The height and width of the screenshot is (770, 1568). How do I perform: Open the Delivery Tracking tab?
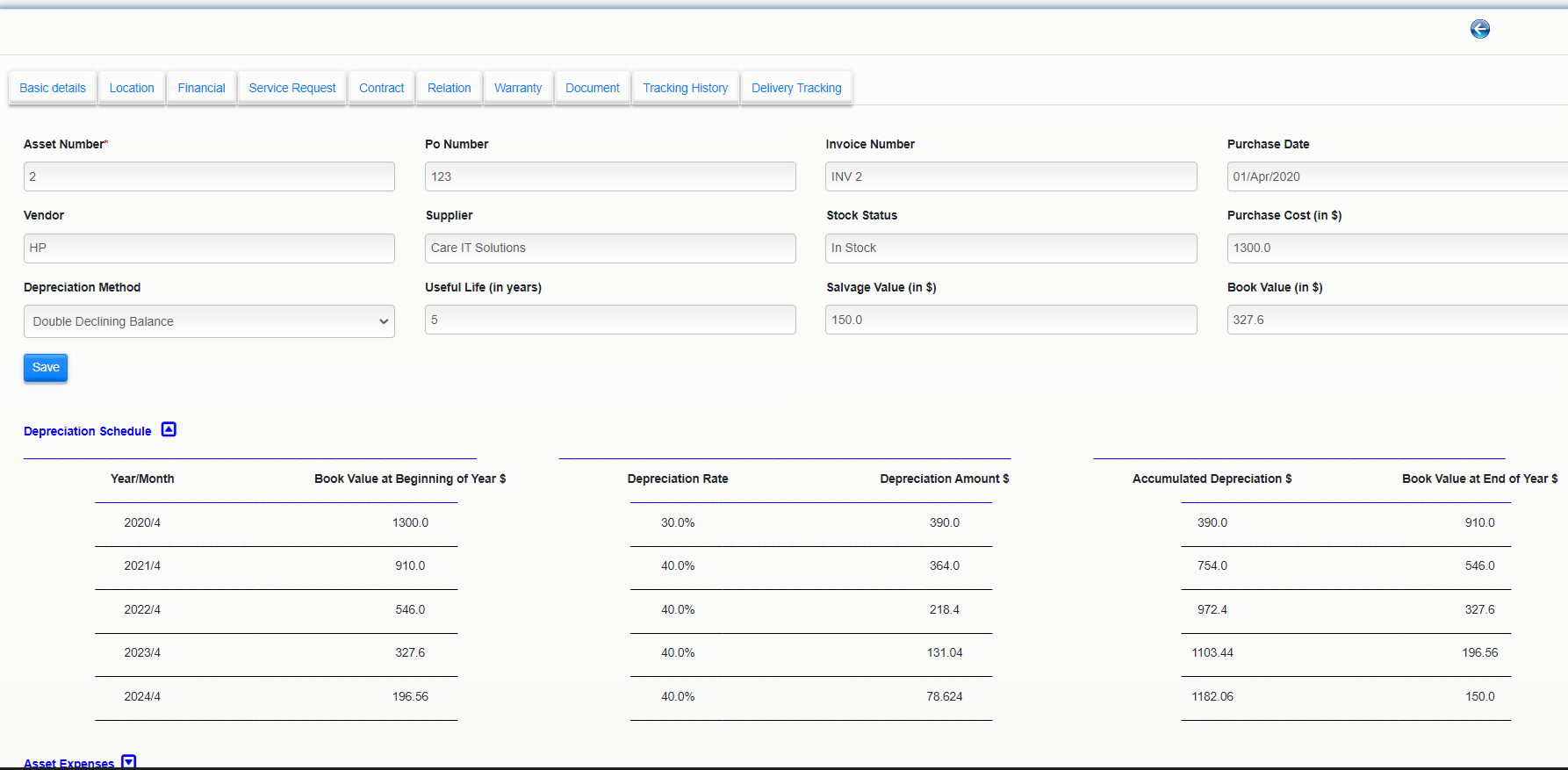point(796,88)
